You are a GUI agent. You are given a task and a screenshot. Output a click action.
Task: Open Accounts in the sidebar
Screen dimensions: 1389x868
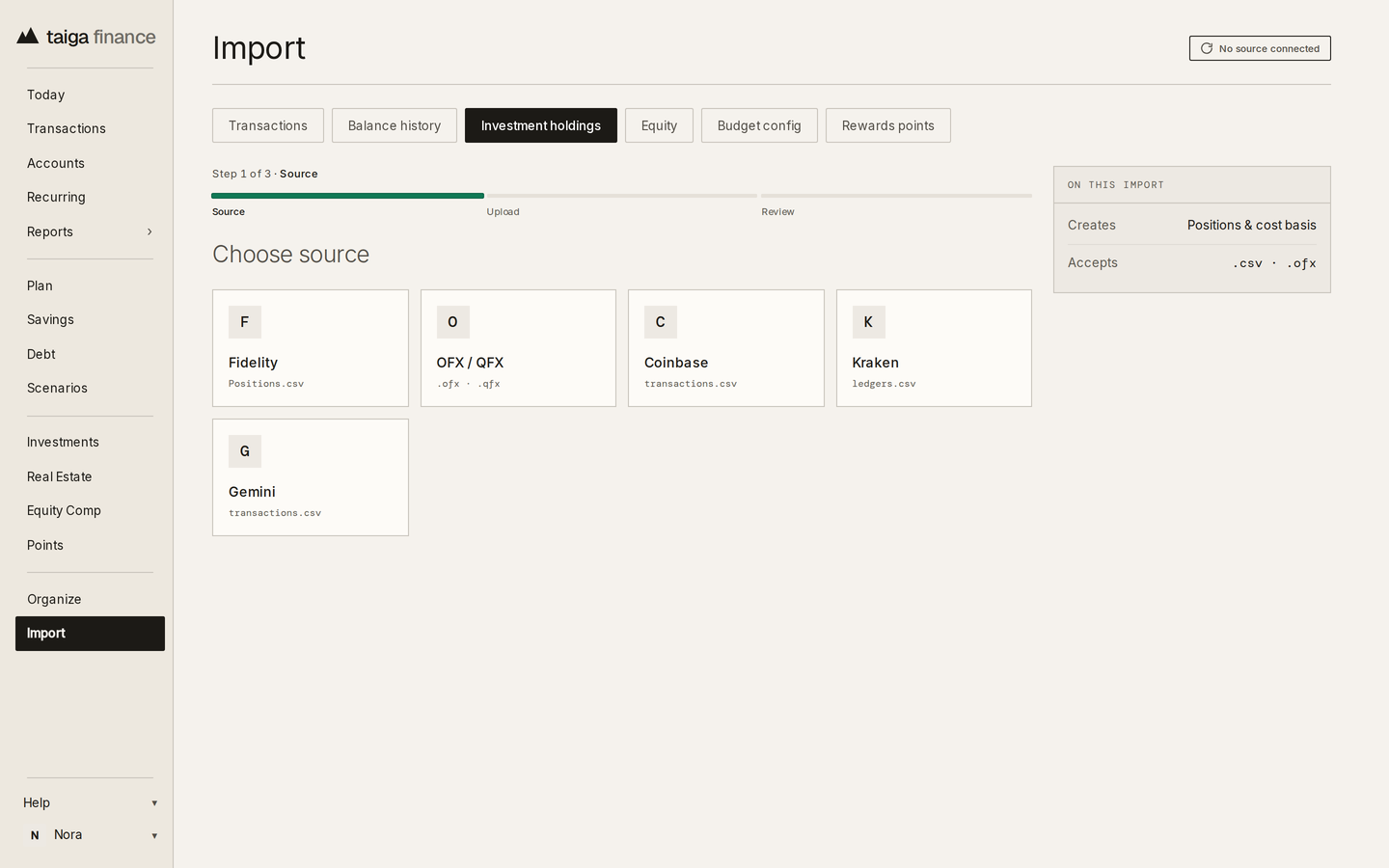pyautogui.click(x=90, y=163)
